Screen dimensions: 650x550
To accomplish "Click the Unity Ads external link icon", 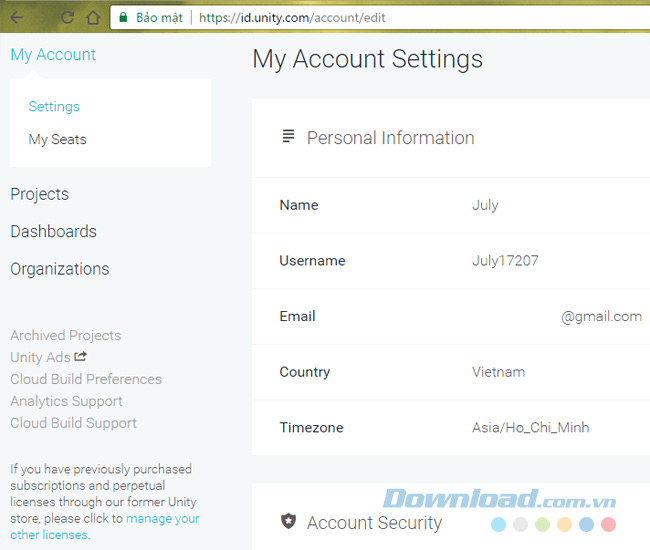I will point(81,356).
